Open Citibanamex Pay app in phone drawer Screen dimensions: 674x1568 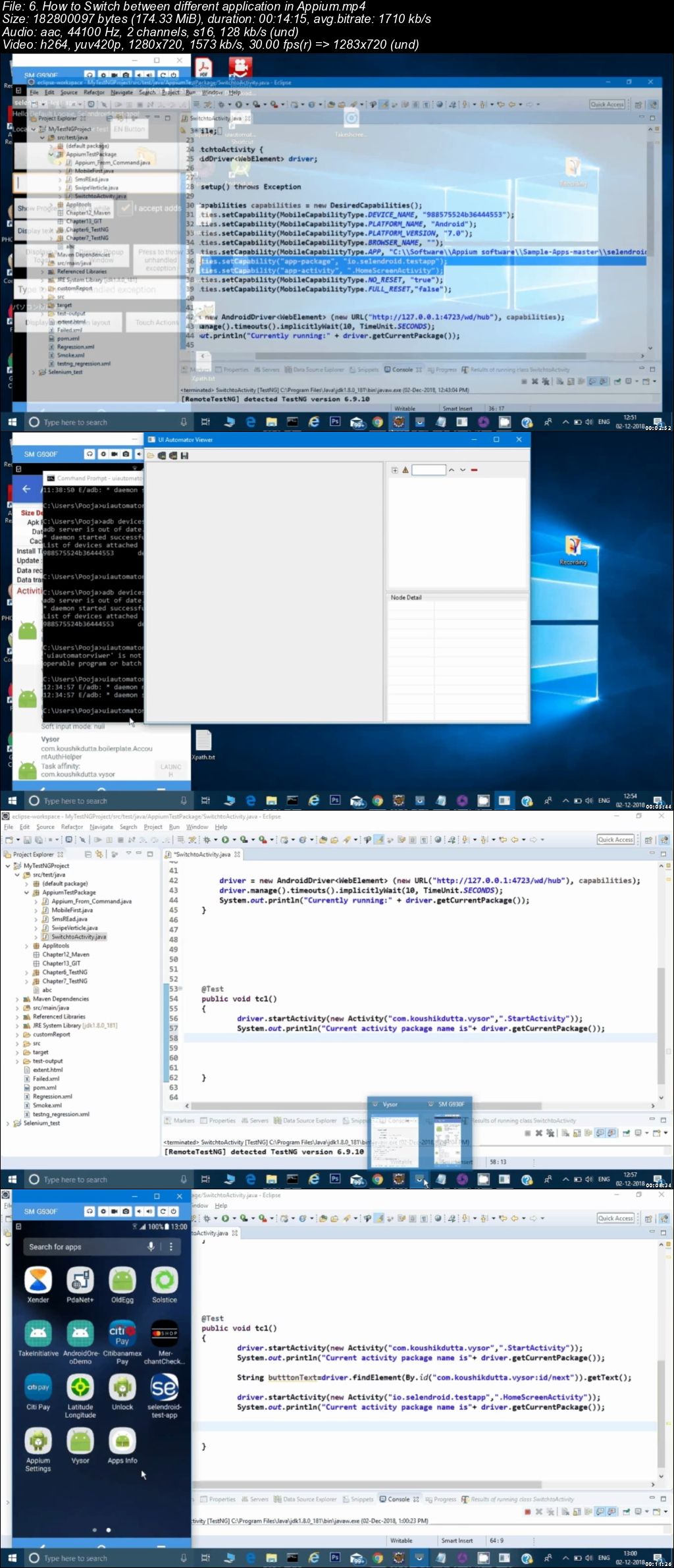[x=122, y=1342]
